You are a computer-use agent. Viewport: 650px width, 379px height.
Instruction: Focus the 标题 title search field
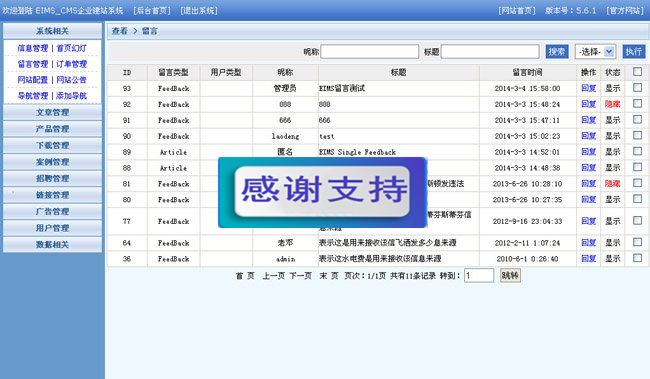(x=490, y=51)
